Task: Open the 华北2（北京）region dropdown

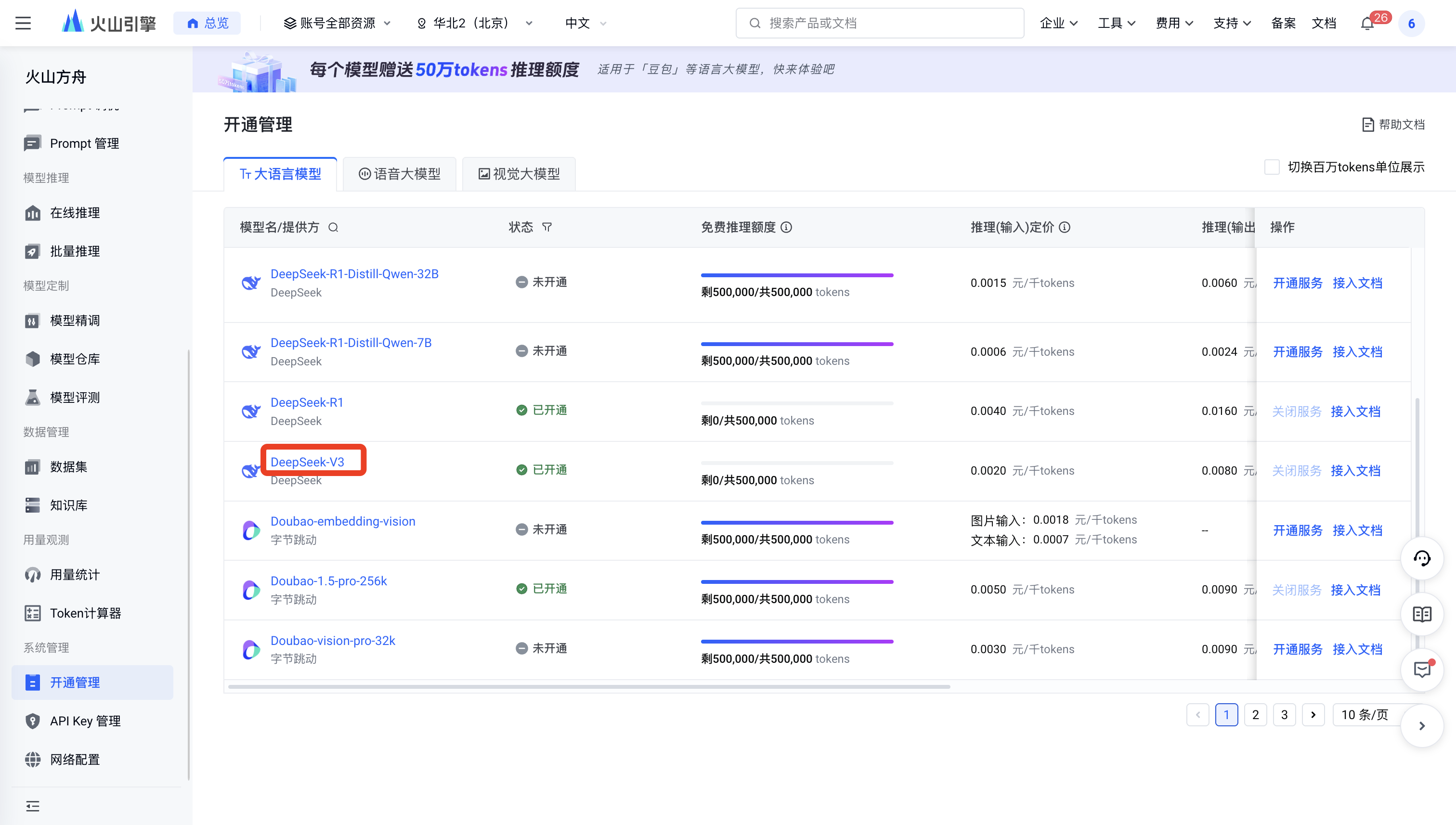Action: [475, 23]
